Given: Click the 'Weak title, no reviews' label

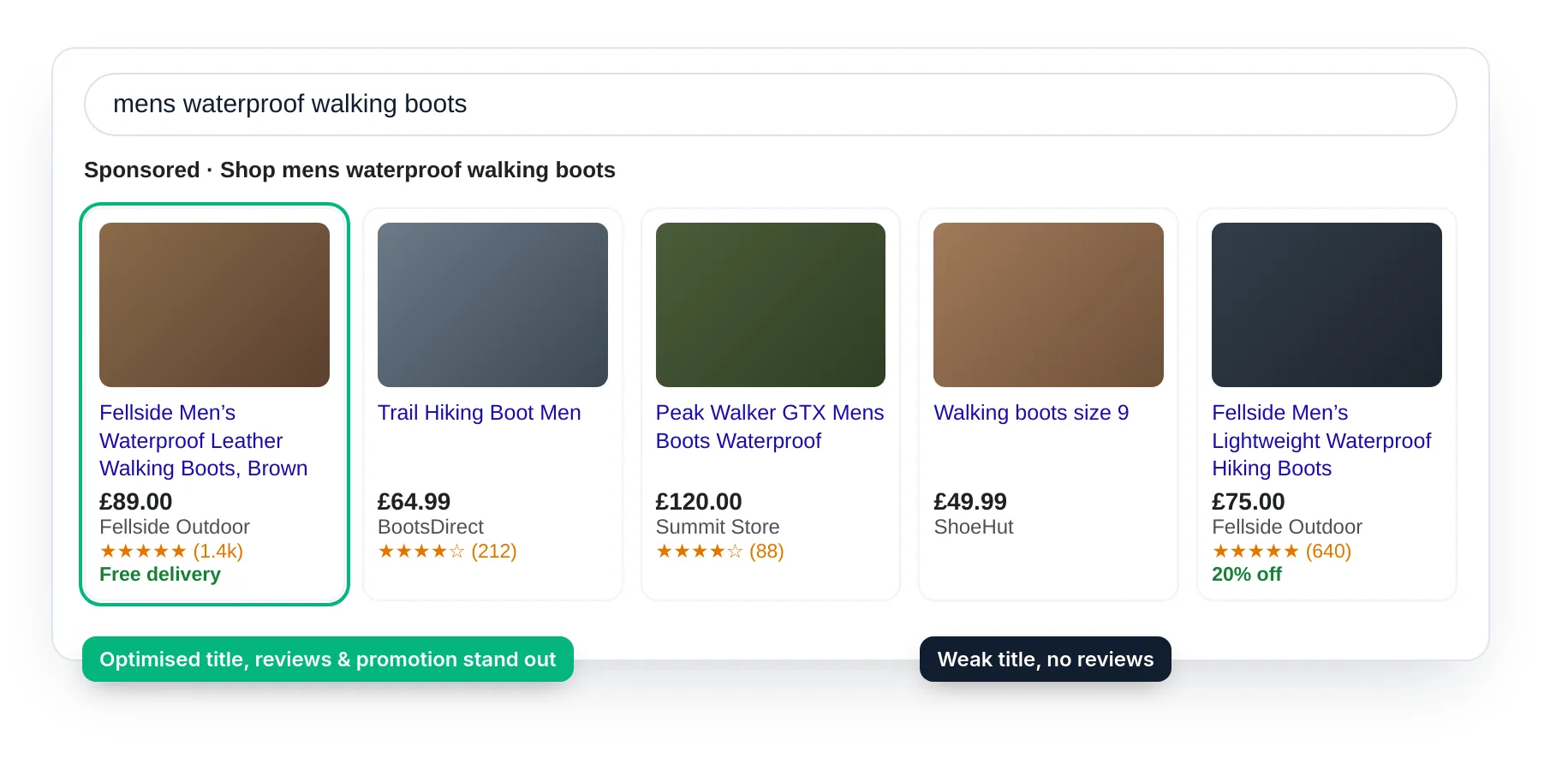Looking at the screenshot, I should click(x=1046, y=660).
